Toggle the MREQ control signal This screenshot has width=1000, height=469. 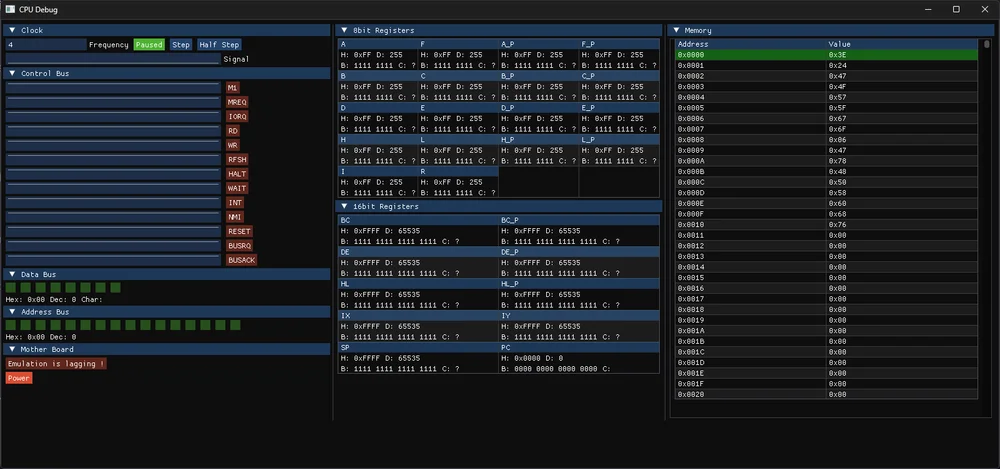point(237,102)
